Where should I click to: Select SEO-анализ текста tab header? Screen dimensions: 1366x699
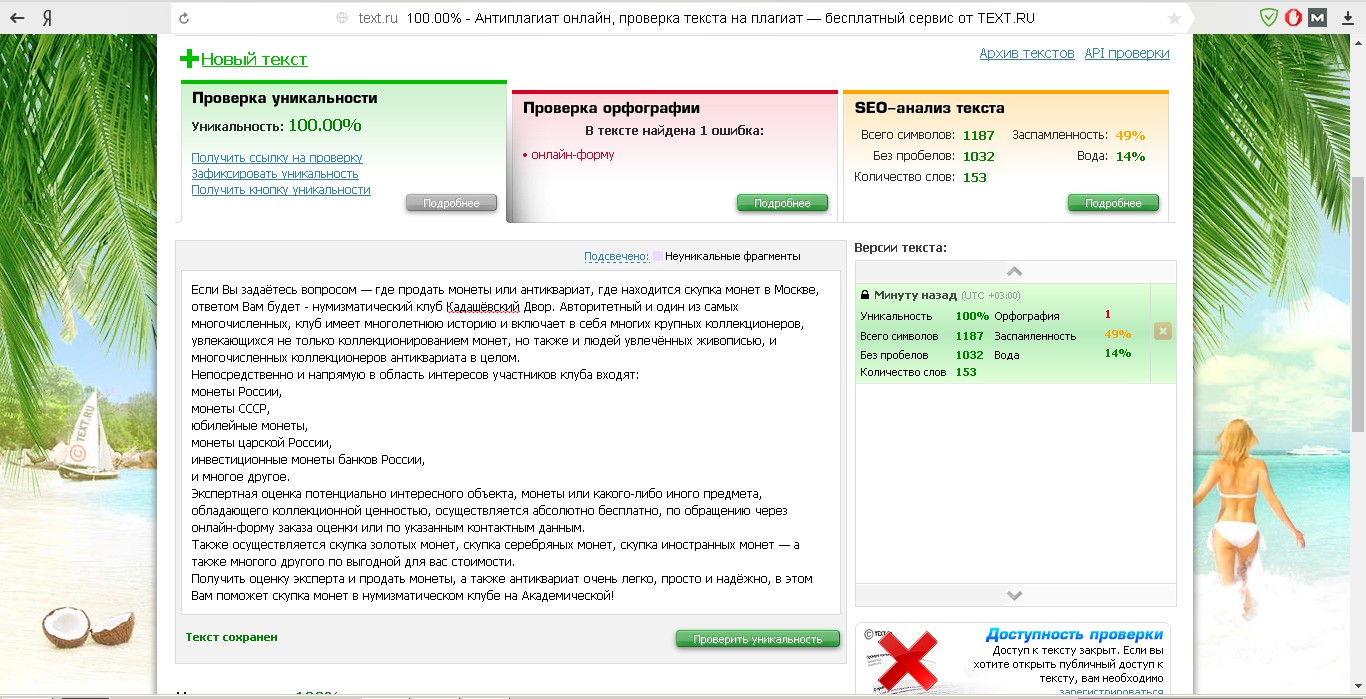[x=929, y=108]
